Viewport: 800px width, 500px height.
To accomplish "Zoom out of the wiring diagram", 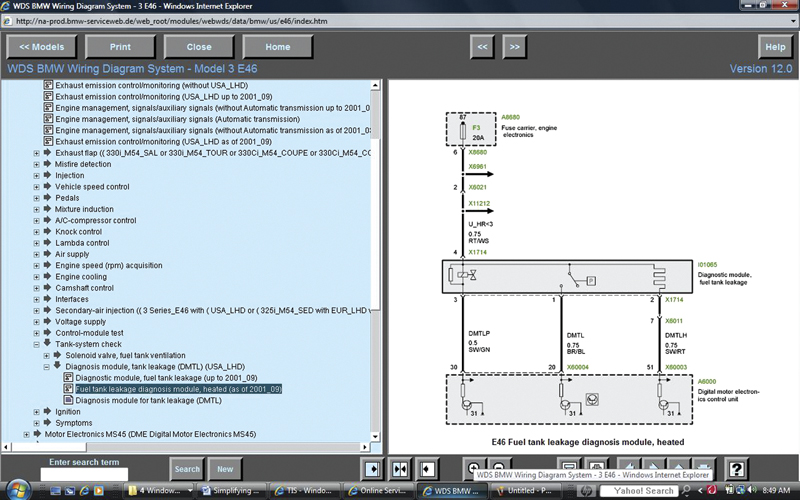I will click(x=499, y=466).
